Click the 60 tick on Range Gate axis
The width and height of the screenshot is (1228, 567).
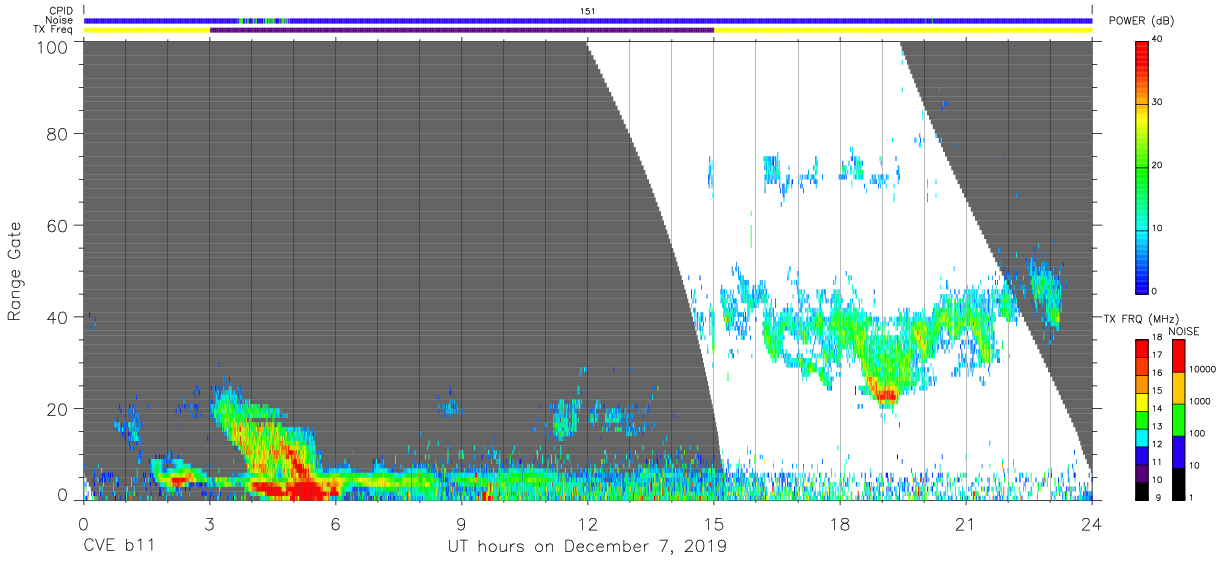pos(59,225)
